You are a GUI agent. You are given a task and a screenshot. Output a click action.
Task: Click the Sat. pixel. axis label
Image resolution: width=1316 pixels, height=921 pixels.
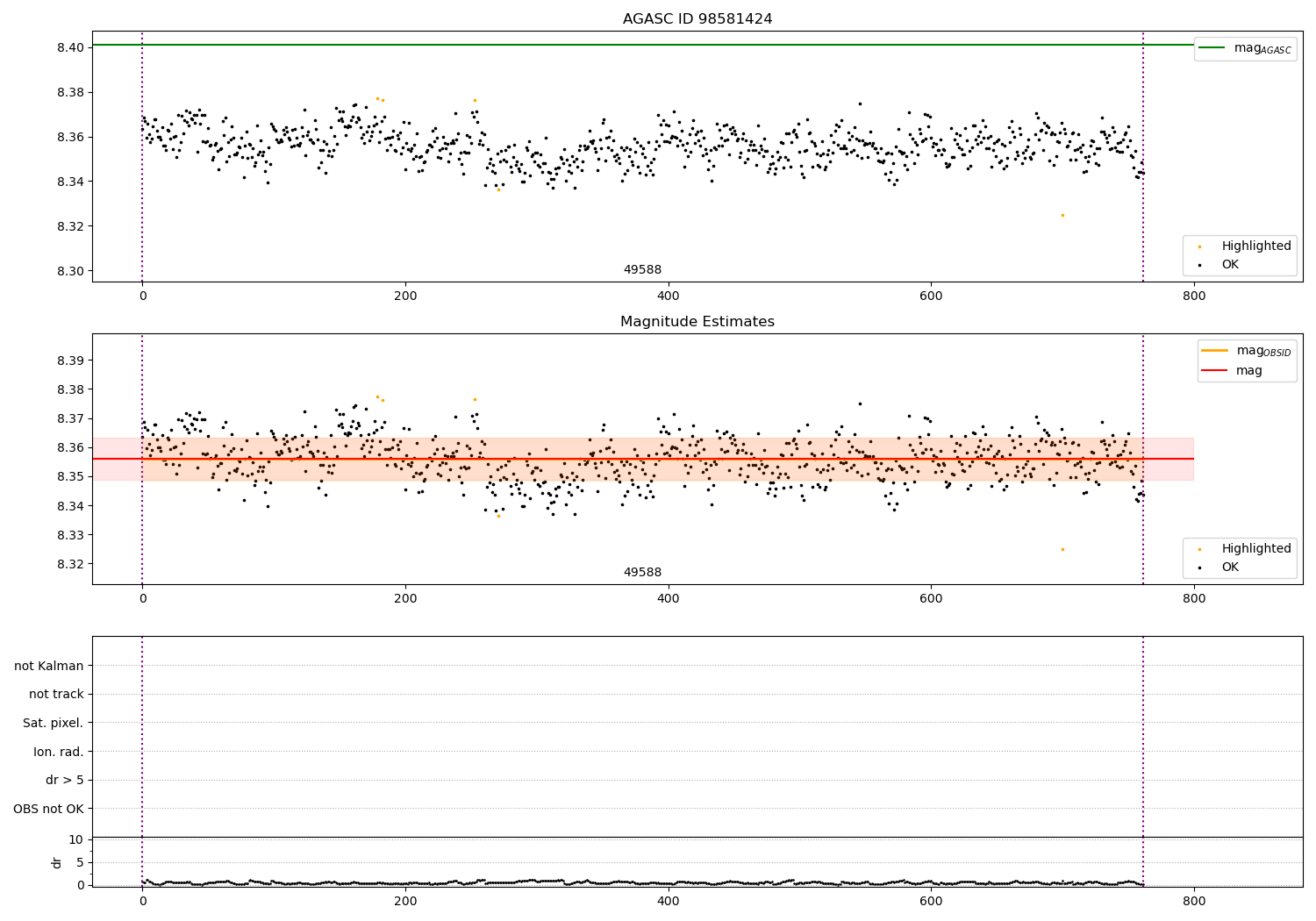(x=54, y=723)
